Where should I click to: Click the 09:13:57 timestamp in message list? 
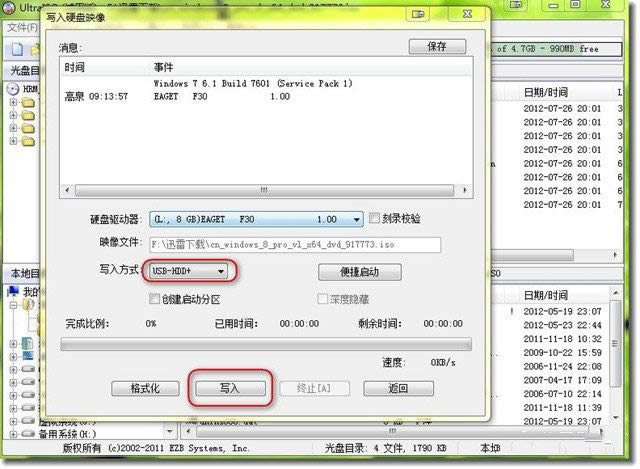(108, 97)
